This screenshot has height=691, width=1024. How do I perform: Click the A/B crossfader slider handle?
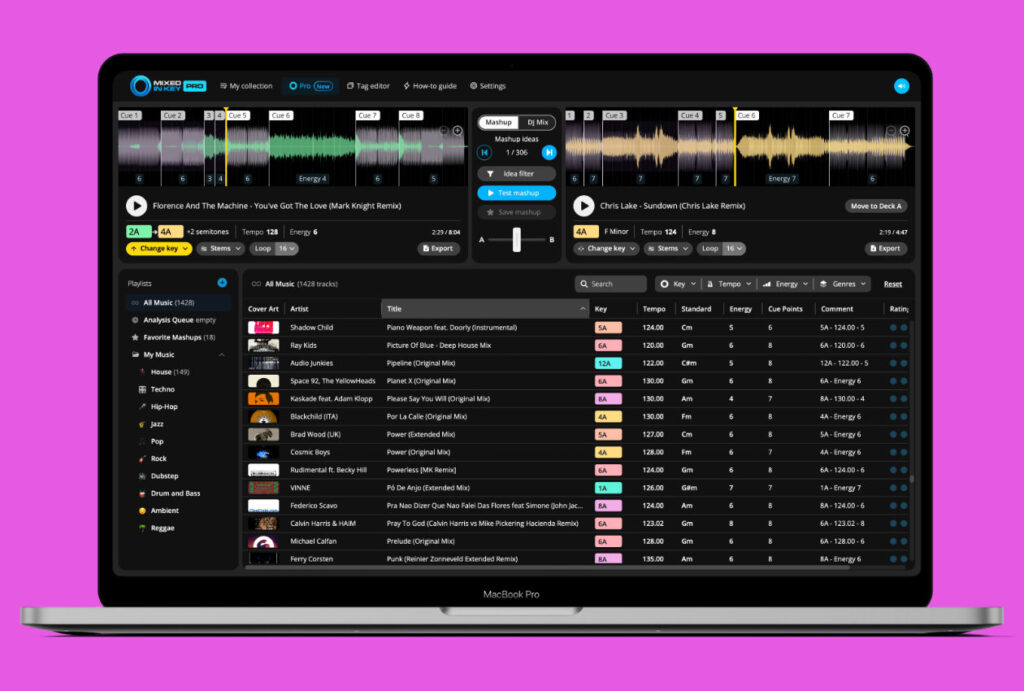517,240
